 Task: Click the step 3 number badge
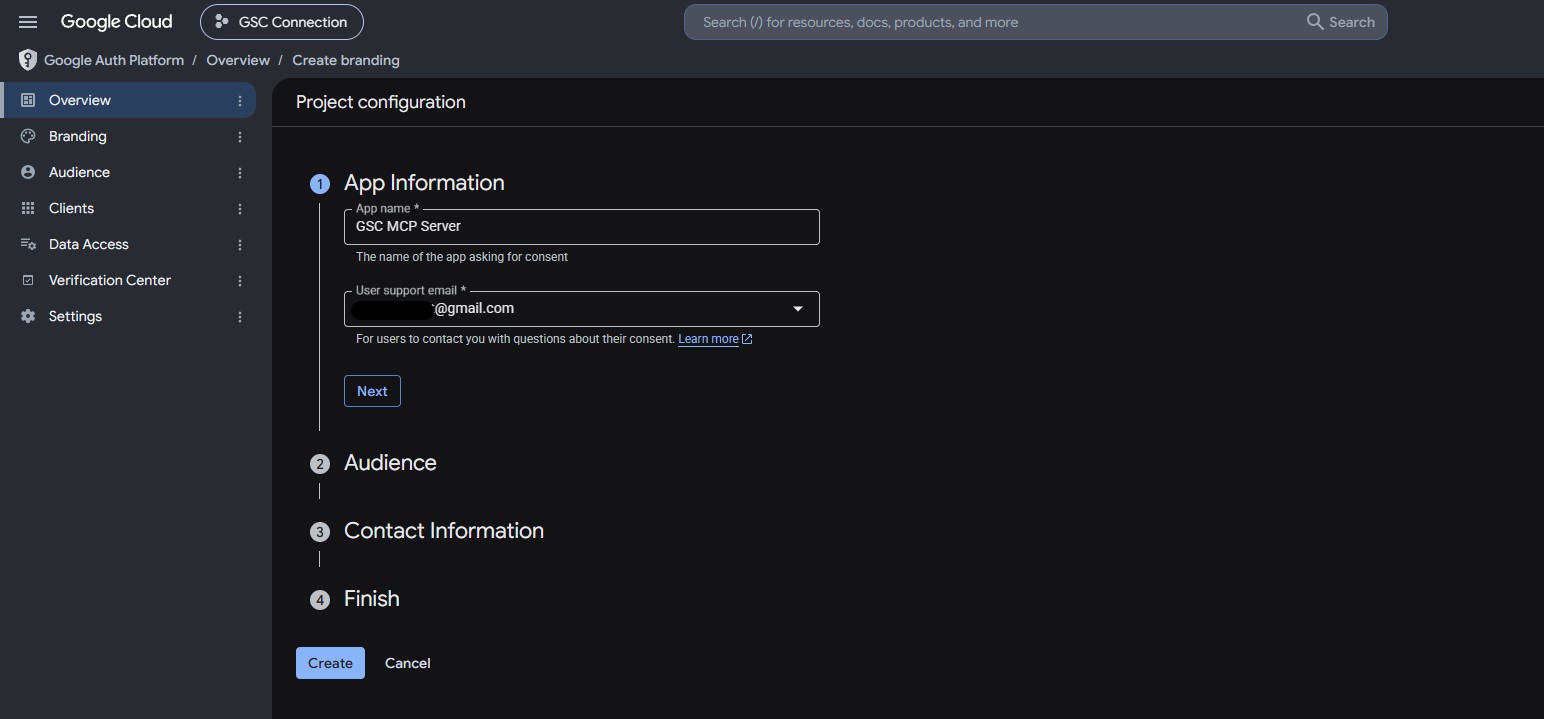tap(320, 532)
